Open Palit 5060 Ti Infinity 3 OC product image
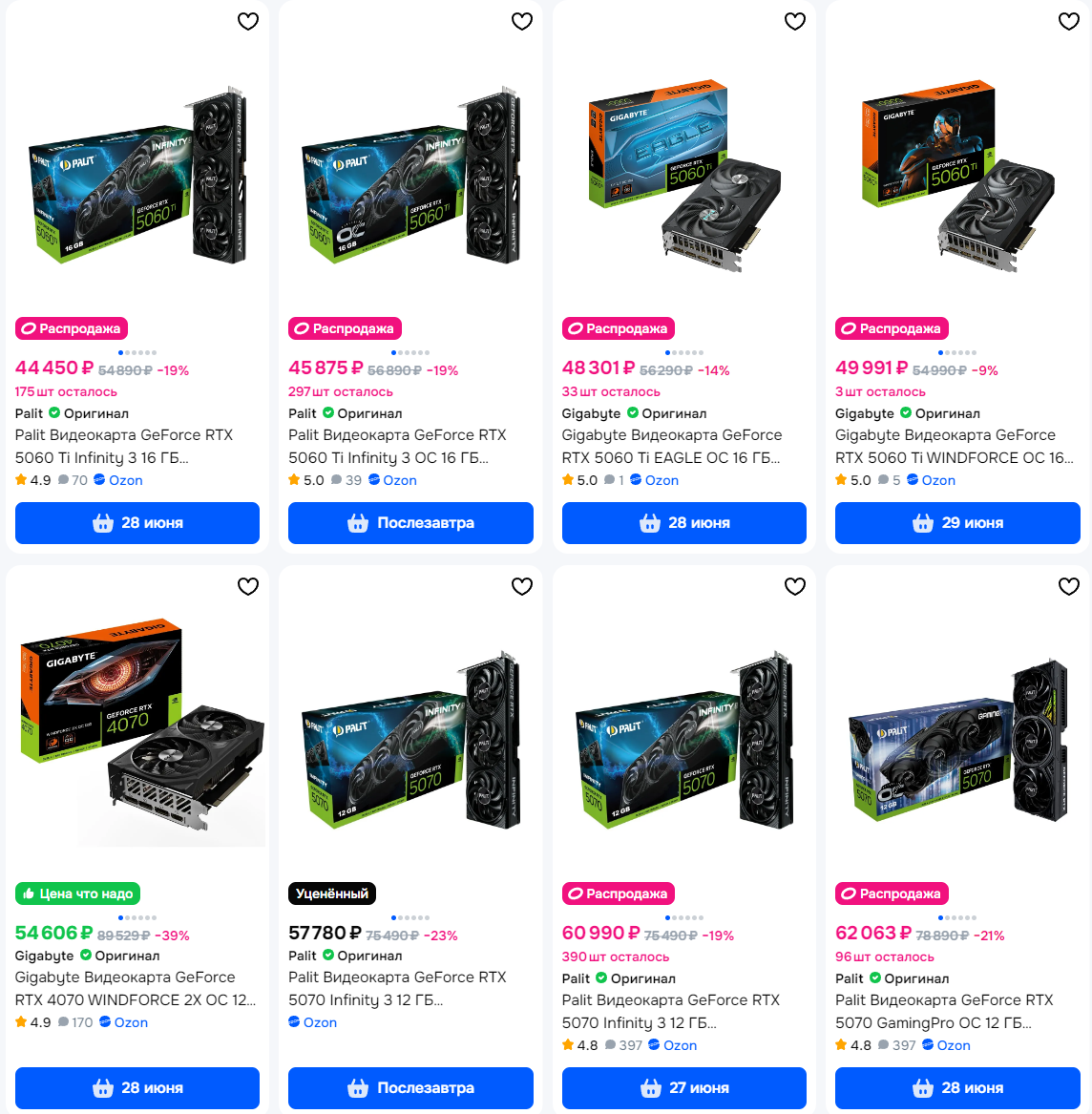 tap(410, 174)
